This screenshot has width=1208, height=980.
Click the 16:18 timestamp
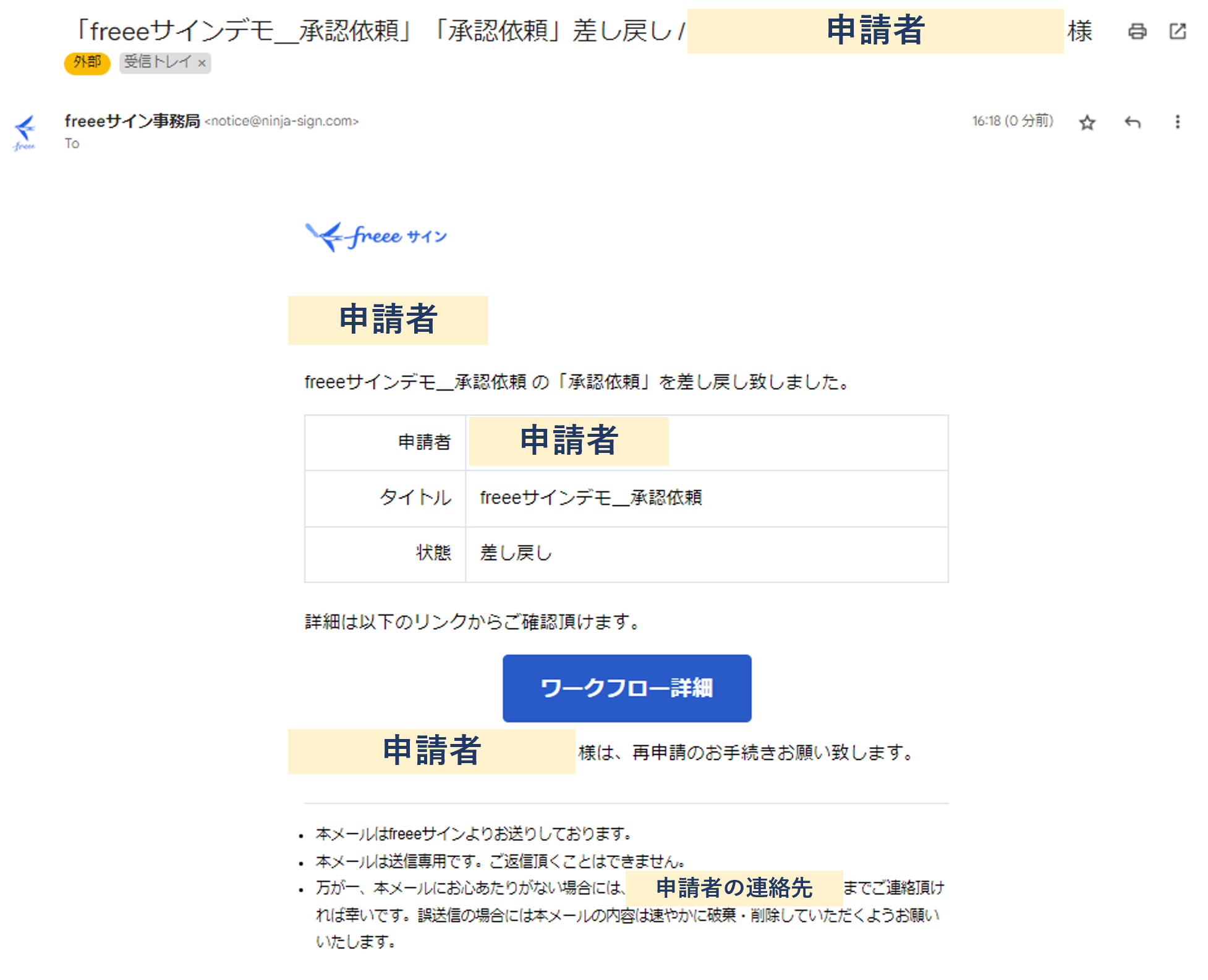(x=1013, y=120)
